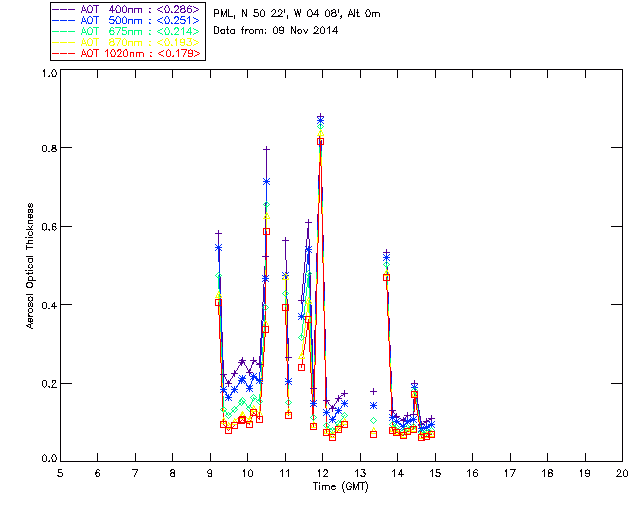Click the y-axis tick label 0.4
The height and width of the screenshot is (512, 640).
point(49,305)
